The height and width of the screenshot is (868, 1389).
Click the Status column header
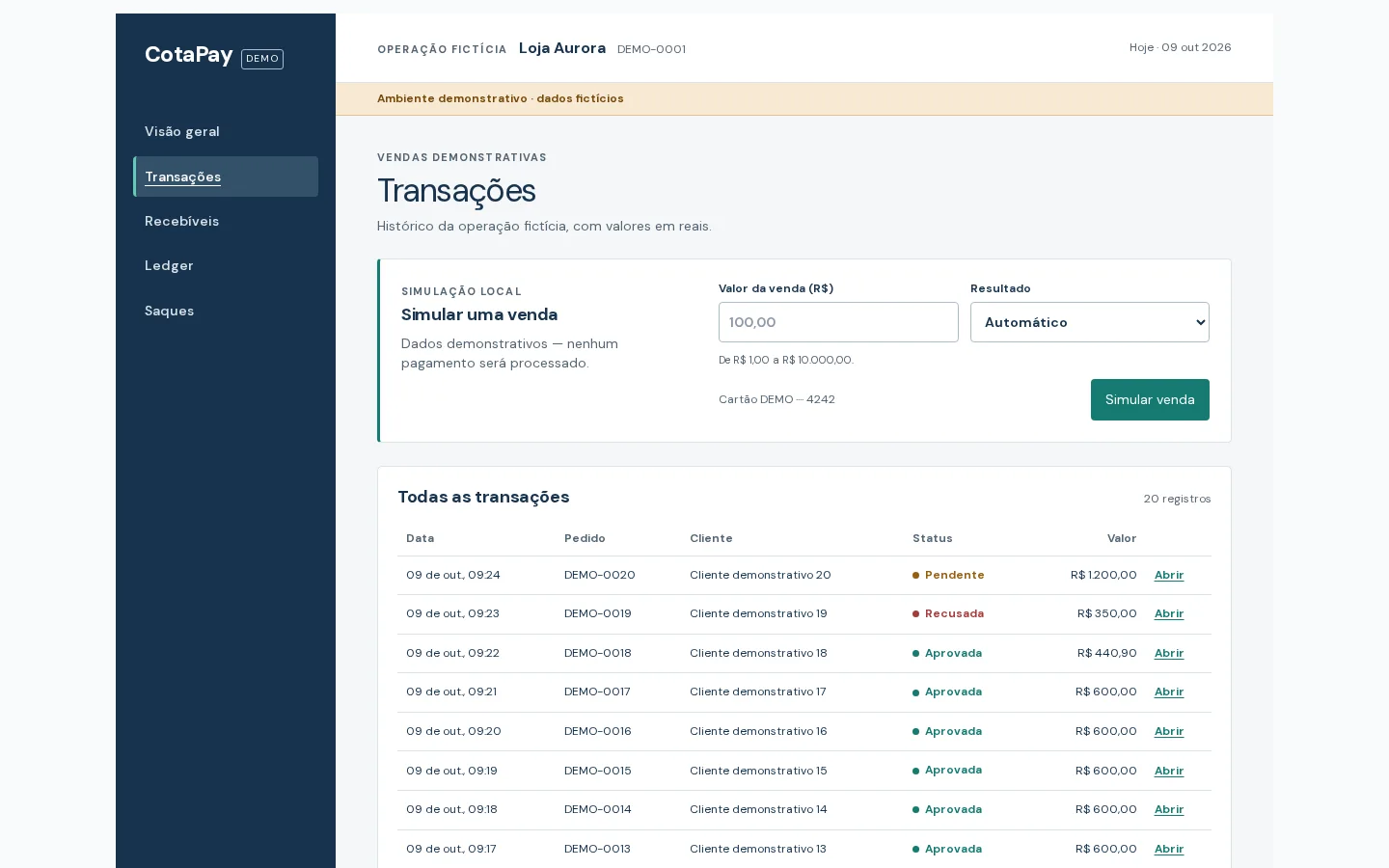tap(932, 538)
